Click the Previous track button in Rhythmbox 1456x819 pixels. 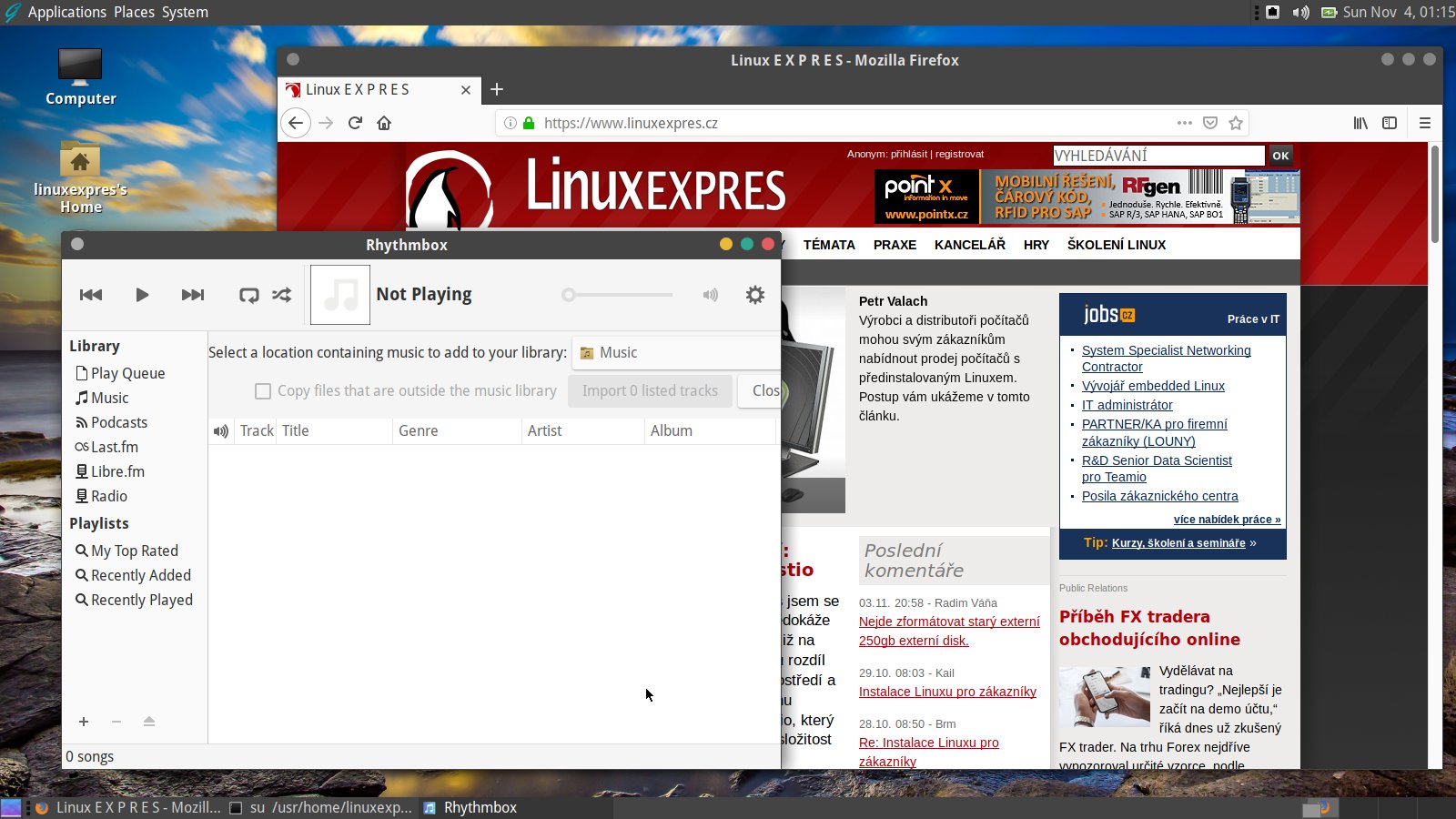91,295
